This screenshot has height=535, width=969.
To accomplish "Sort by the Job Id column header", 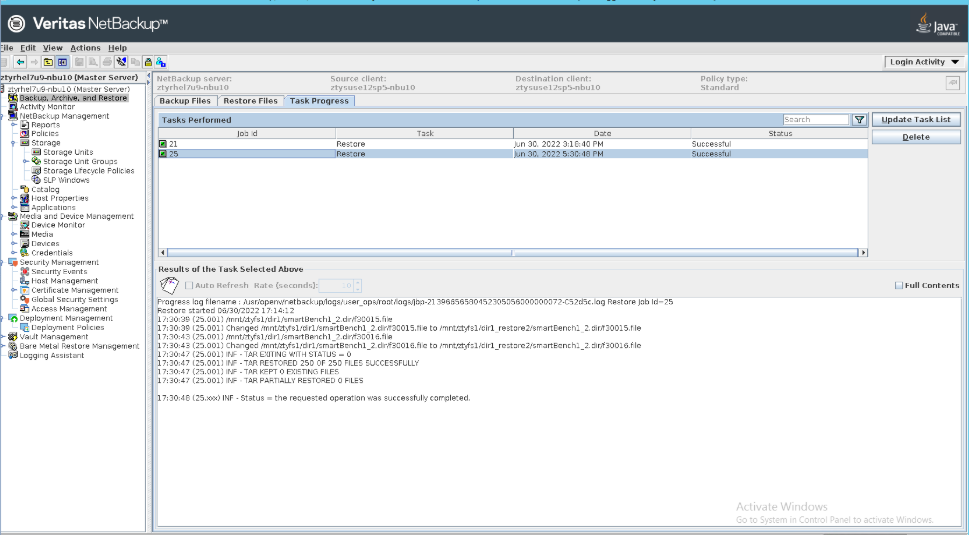I will pyautogui.click(x=247, y=133).
